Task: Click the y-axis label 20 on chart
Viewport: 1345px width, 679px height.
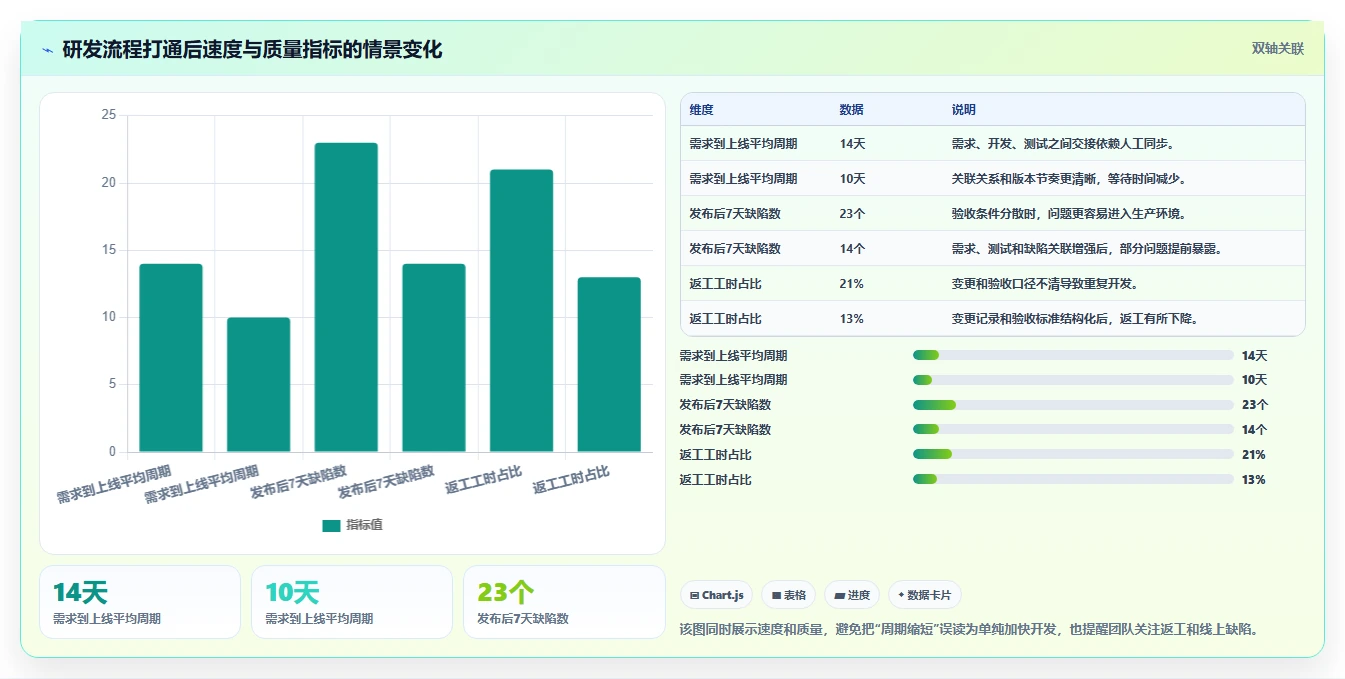Action: tap(109, 183)
